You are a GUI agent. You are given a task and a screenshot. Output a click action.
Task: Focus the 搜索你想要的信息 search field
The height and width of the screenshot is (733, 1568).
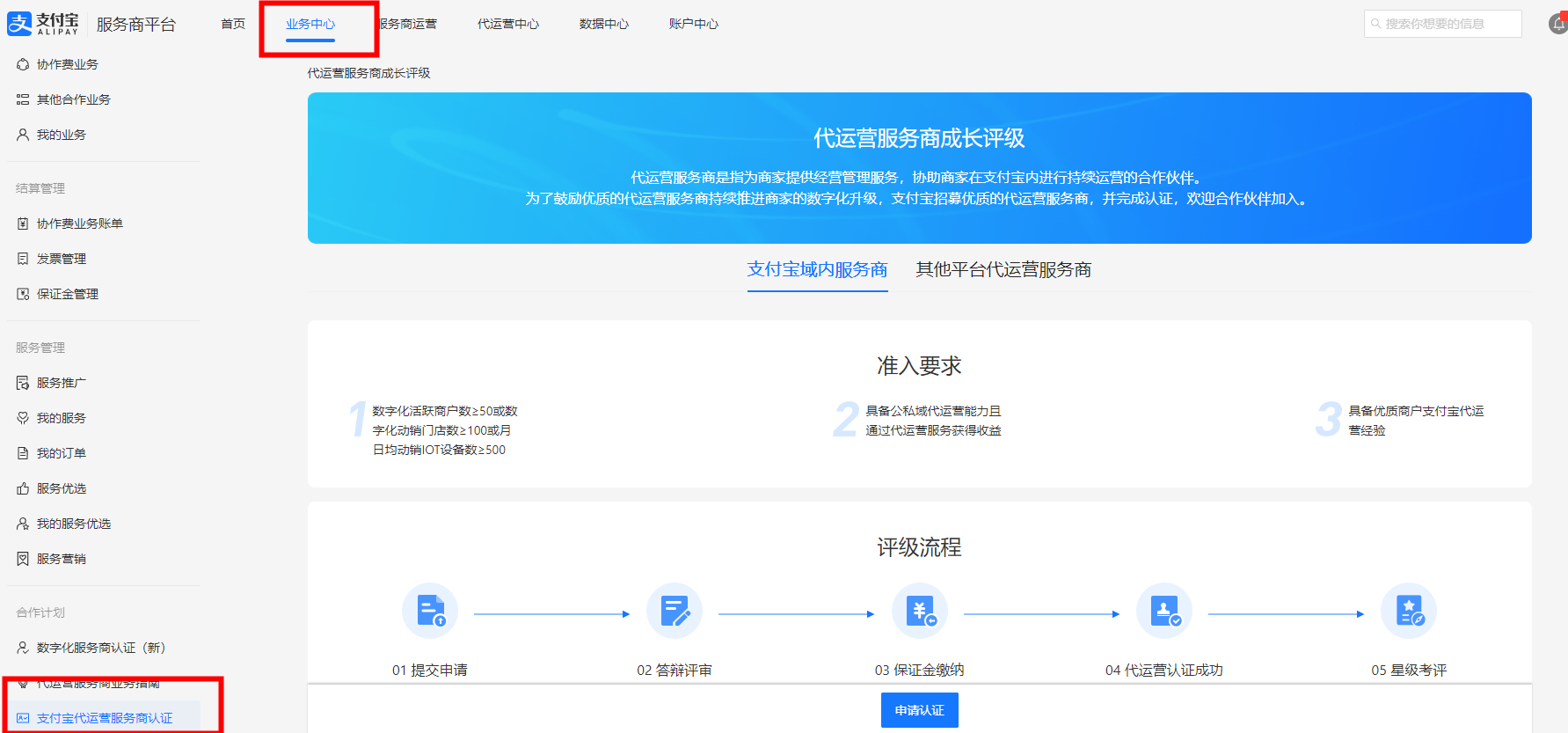[1443, 24]
